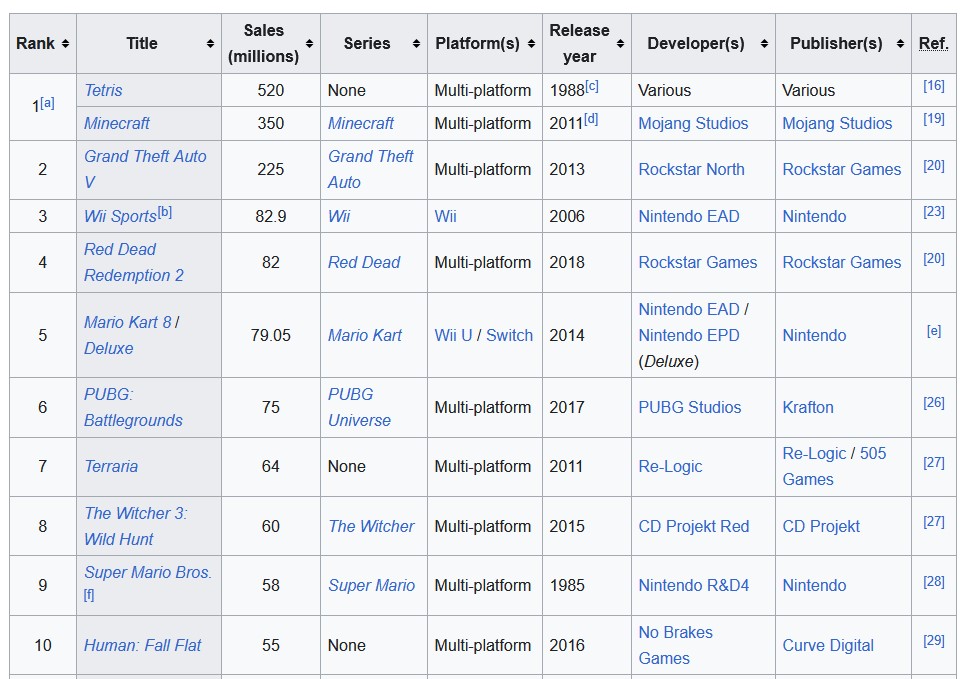Open the No Brakes Games developer link
Screen dimensions: 962x679
coord(675,645)
